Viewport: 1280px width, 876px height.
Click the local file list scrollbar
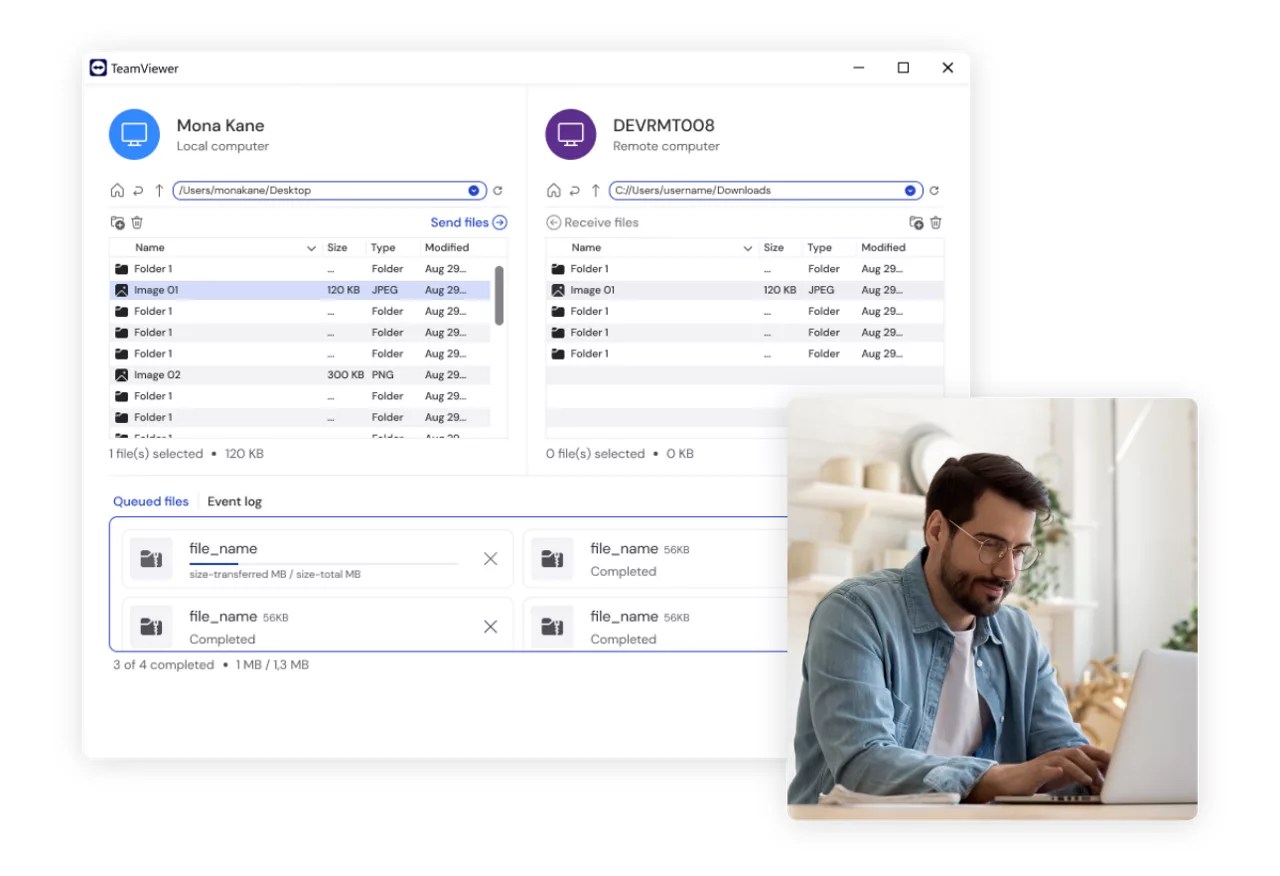coord(499,295)
